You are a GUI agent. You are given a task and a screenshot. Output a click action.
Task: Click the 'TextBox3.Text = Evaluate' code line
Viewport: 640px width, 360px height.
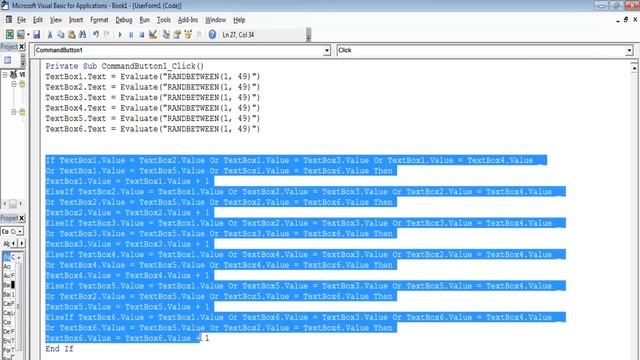click(x=153, y=98)
